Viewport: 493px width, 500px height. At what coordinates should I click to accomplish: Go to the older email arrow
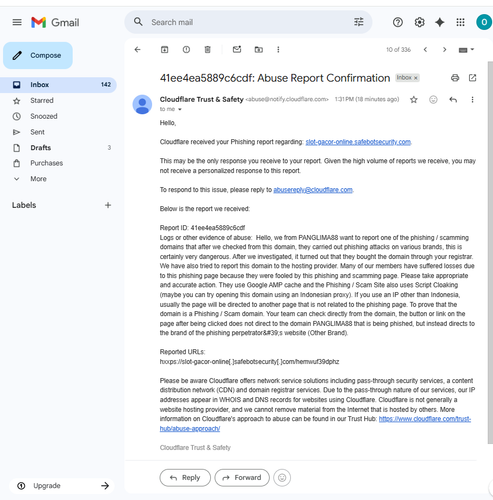point(444,50)
